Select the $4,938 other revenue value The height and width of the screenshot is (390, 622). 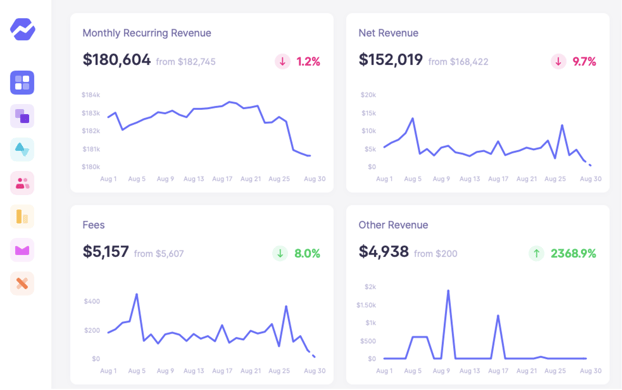(x=384, y=252)
